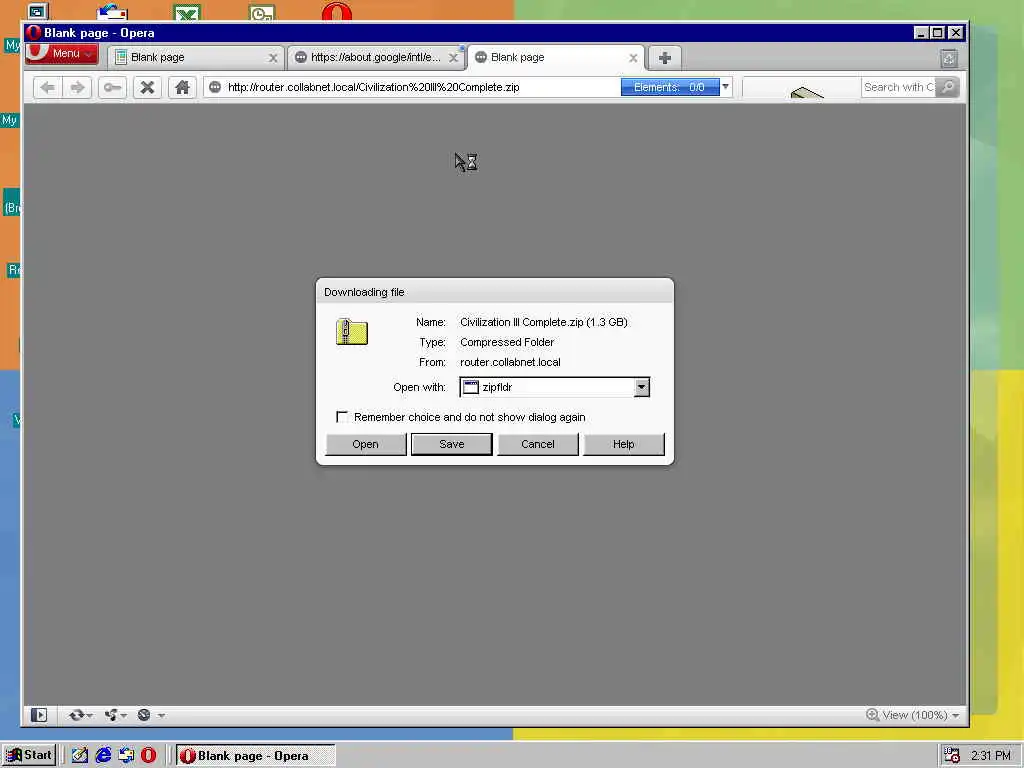Screen dimensions: 1024x768
Task: Click the Back navigation arrow
Action: [x=47, y=88]
